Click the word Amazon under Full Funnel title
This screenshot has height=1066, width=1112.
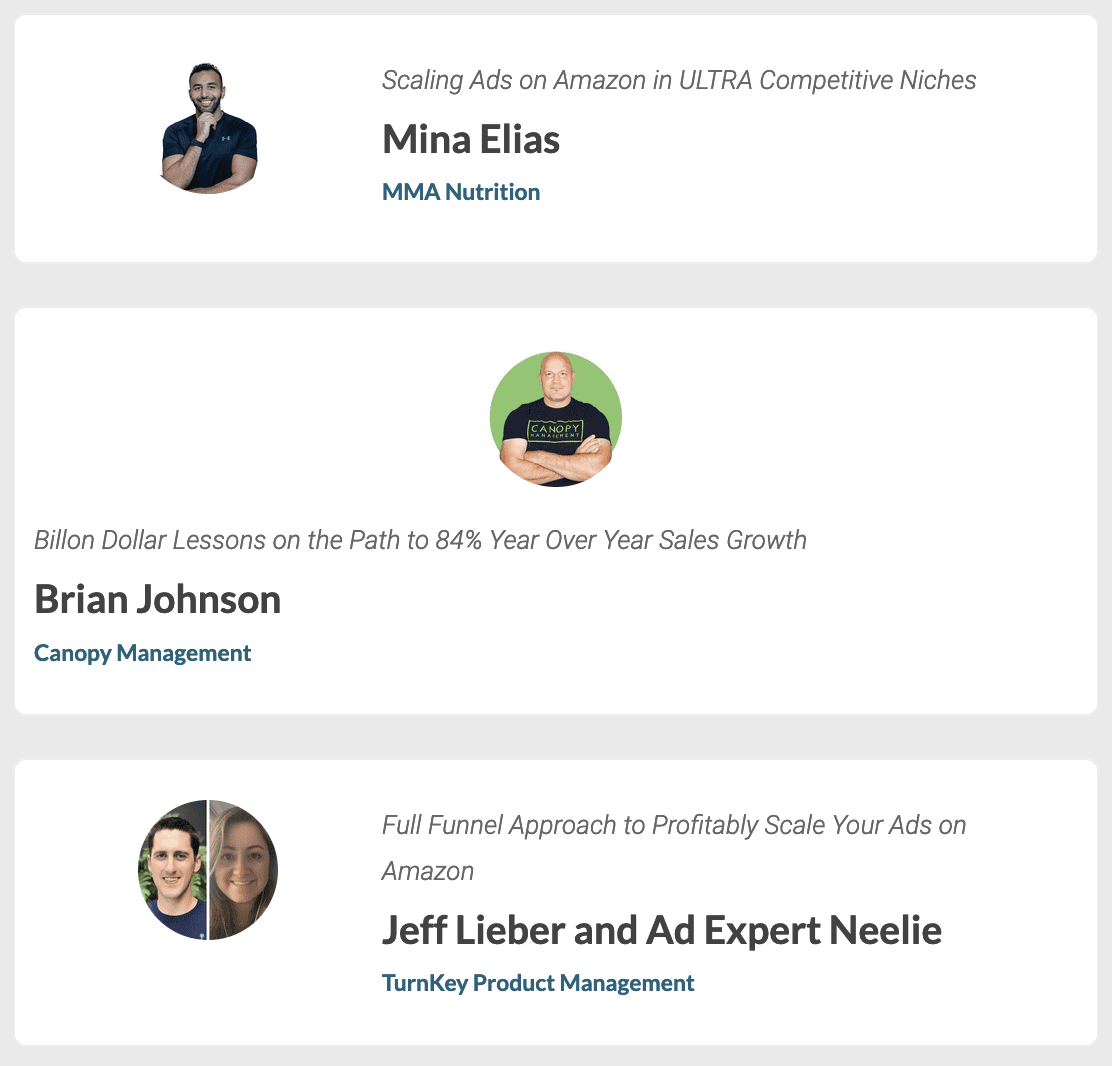coord(428,871)
